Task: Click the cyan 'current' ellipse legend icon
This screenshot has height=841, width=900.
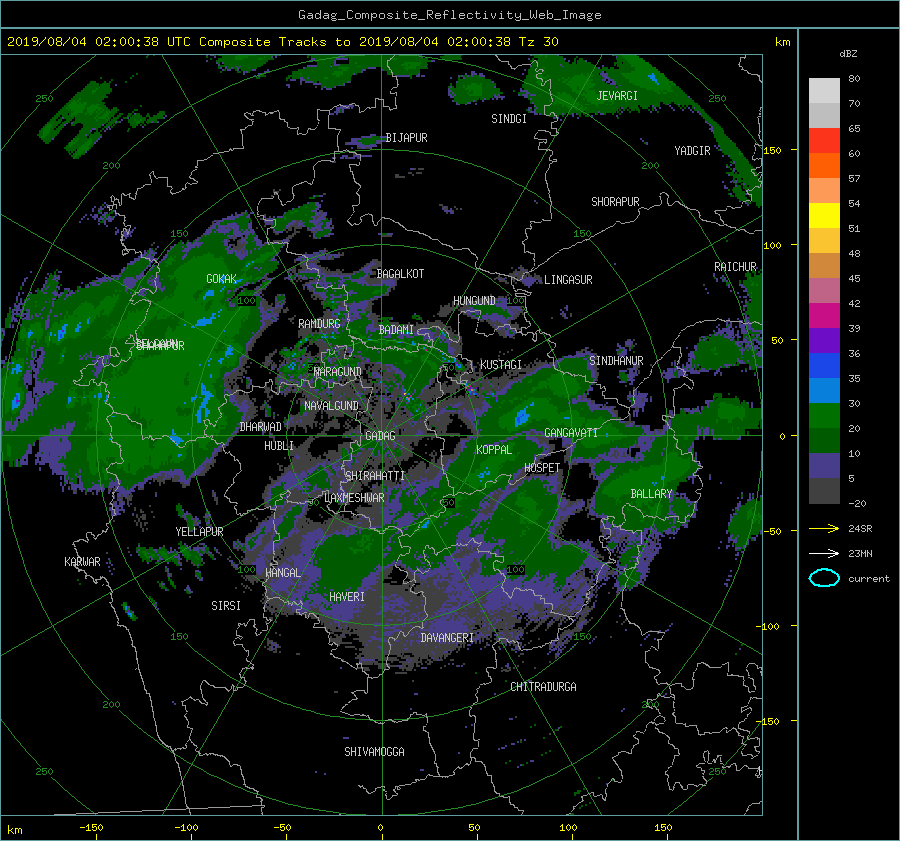Action: coord(824,578)
